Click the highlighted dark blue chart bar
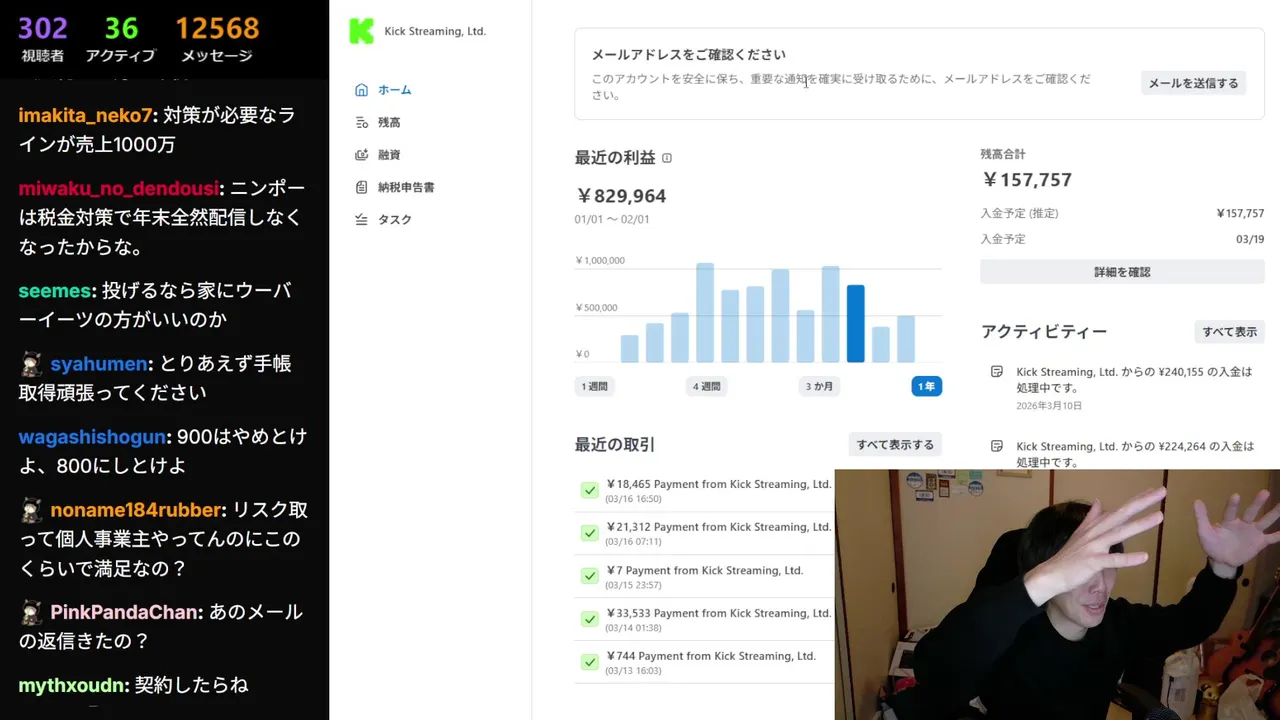This screenshot has width=1280, height=720. click(x=855, y=324)
